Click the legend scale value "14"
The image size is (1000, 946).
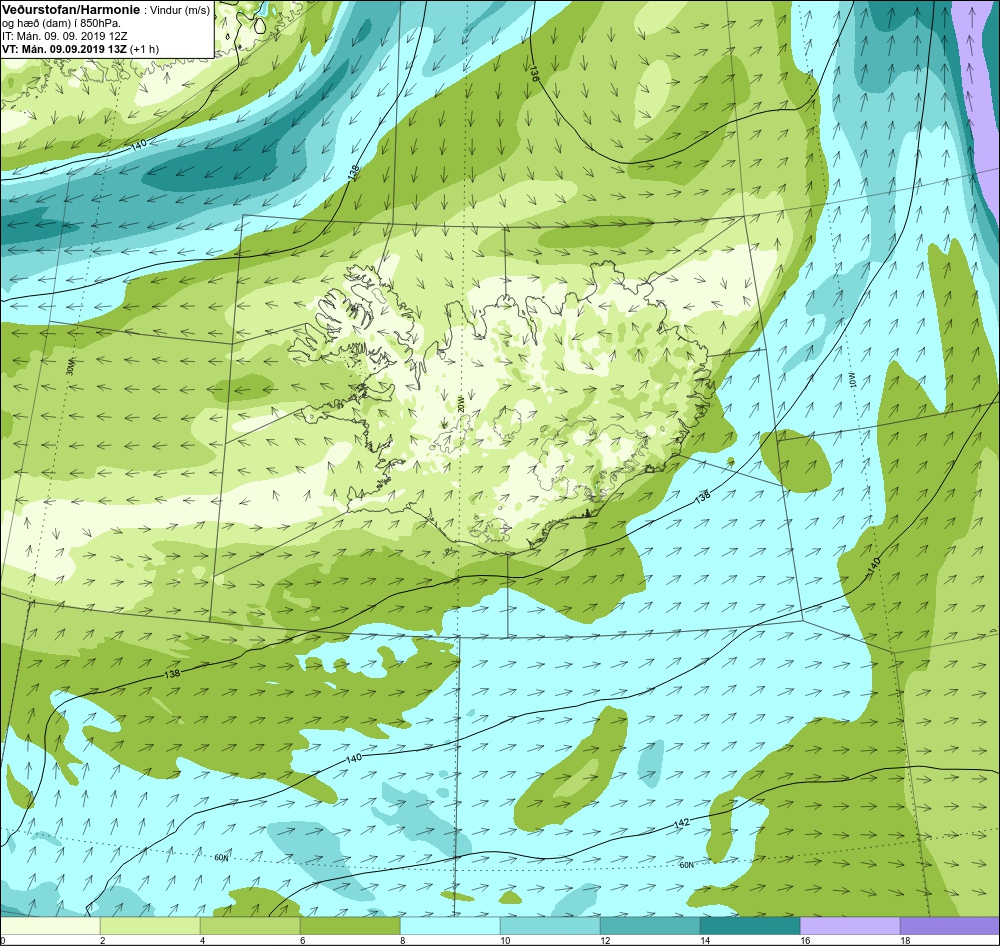click(x=705, y=940)
